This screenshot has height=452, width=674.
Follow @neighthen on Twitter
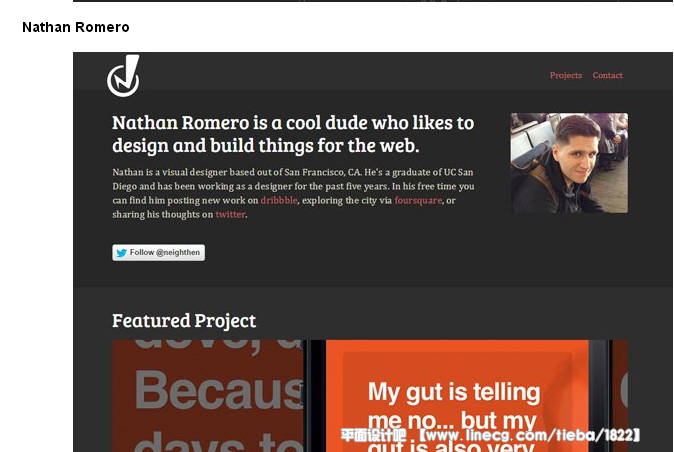pos(159,253)
